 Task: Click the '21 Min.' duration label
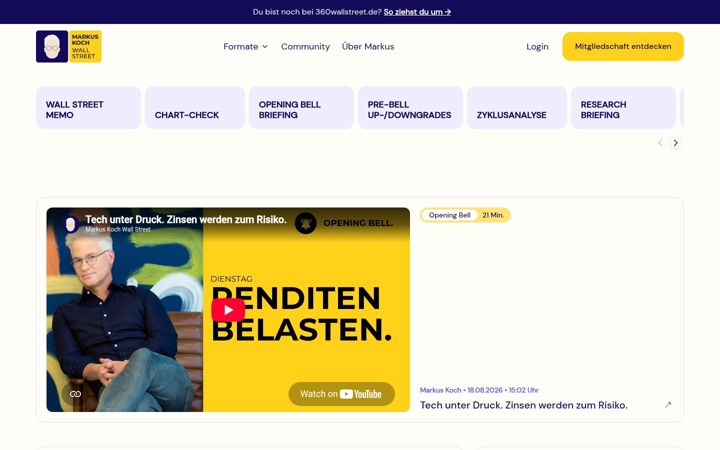493,215
